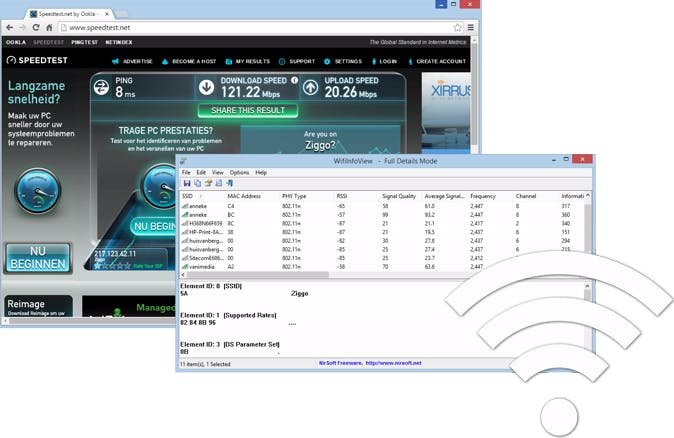Open MY RESULTS page

point(248,61)
